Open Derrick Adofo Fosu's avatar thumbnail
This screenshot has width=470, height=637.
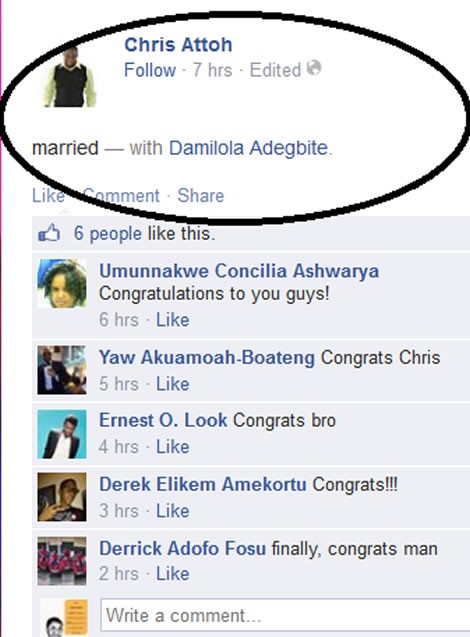pos(62,561)
